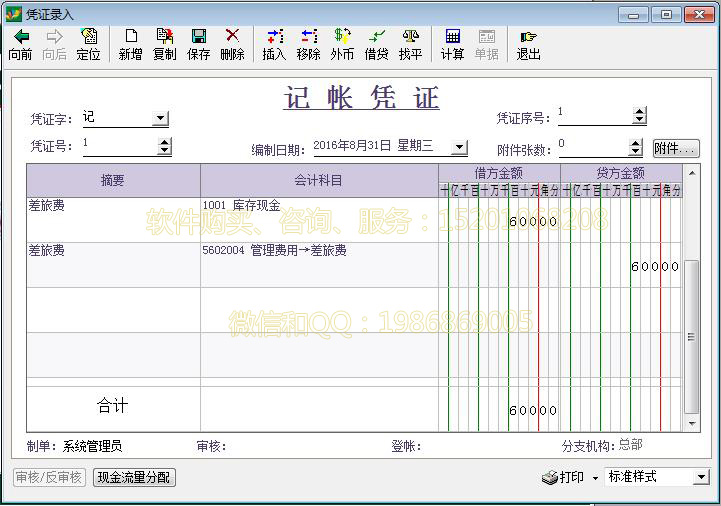Open the 计算 calculator tool
This screenshot has height=506, width=721.
(x=452, y=37)
